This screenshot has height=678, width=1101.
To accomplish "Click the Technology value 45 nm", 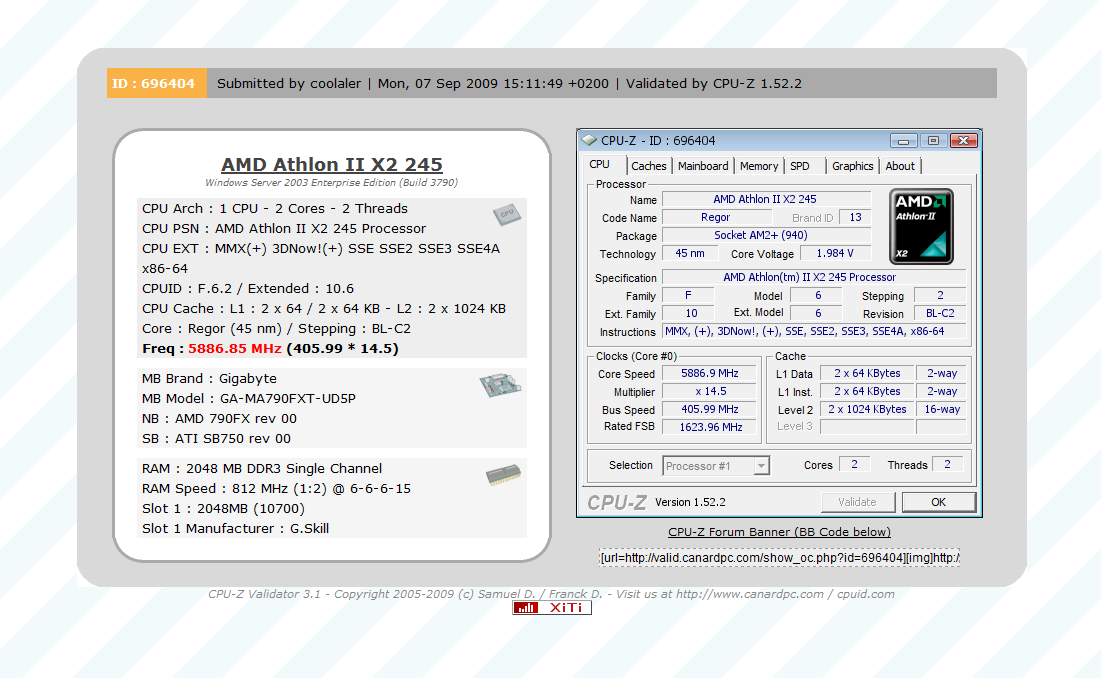I will [690, 253].
